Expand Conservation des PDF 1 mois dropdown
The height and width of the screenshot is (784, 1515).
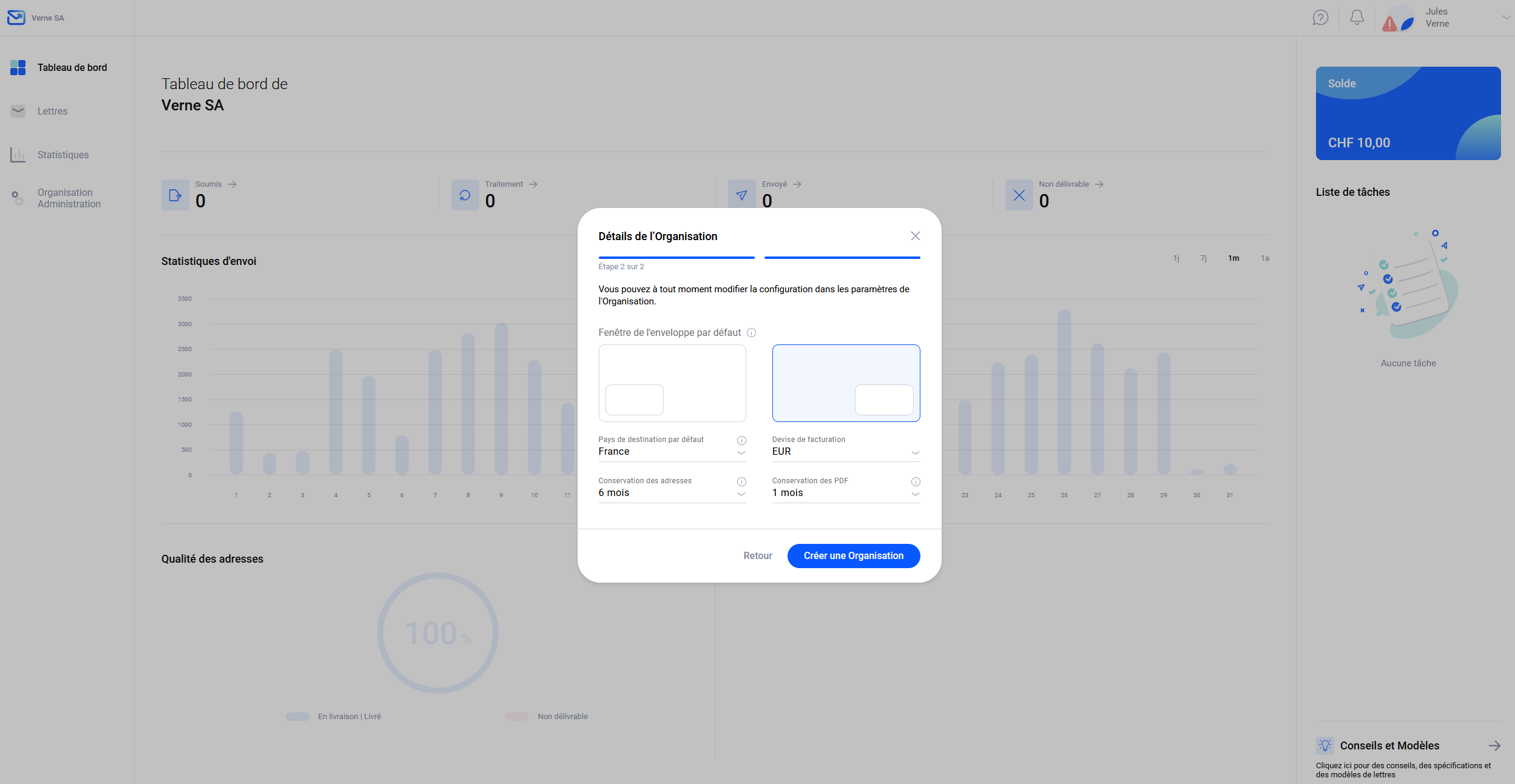tap(846, 493)
